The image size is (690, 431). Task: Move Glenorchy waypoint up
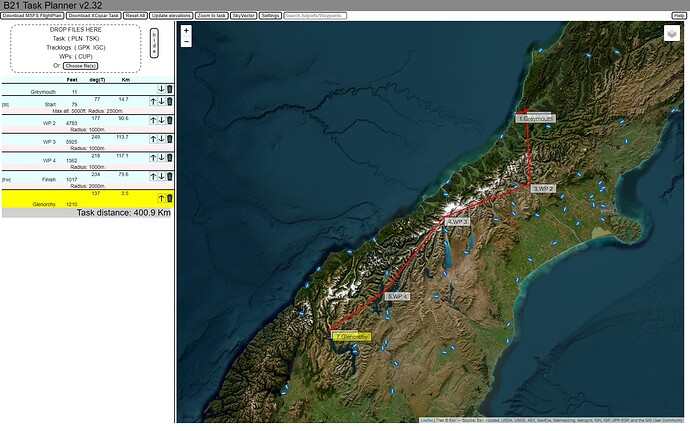click(161, 199)
